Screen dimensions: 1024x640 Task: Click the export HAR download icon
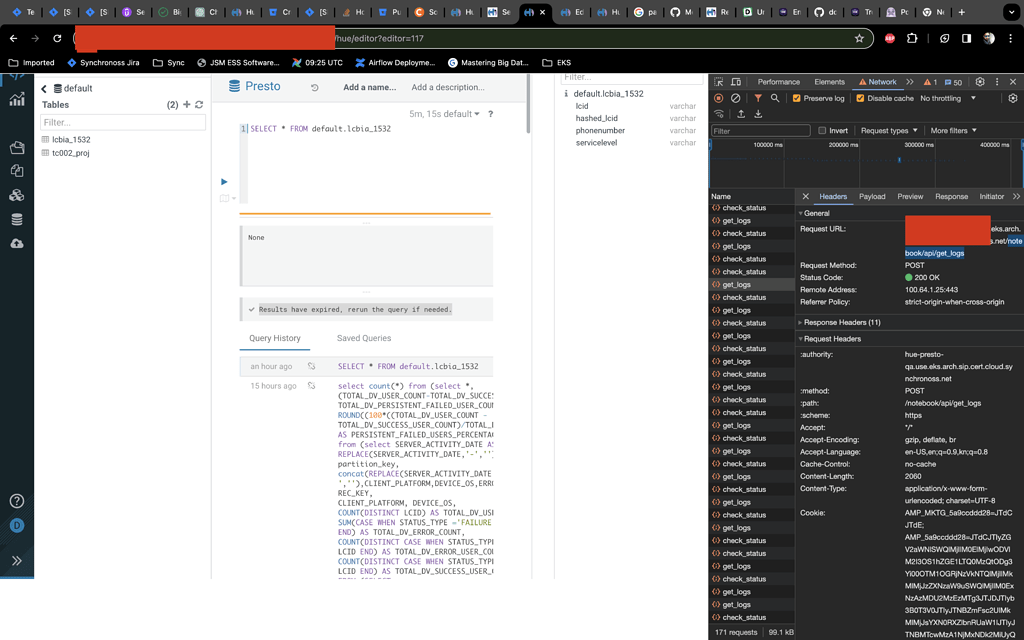pyautogui.click(x=757, y=114)
